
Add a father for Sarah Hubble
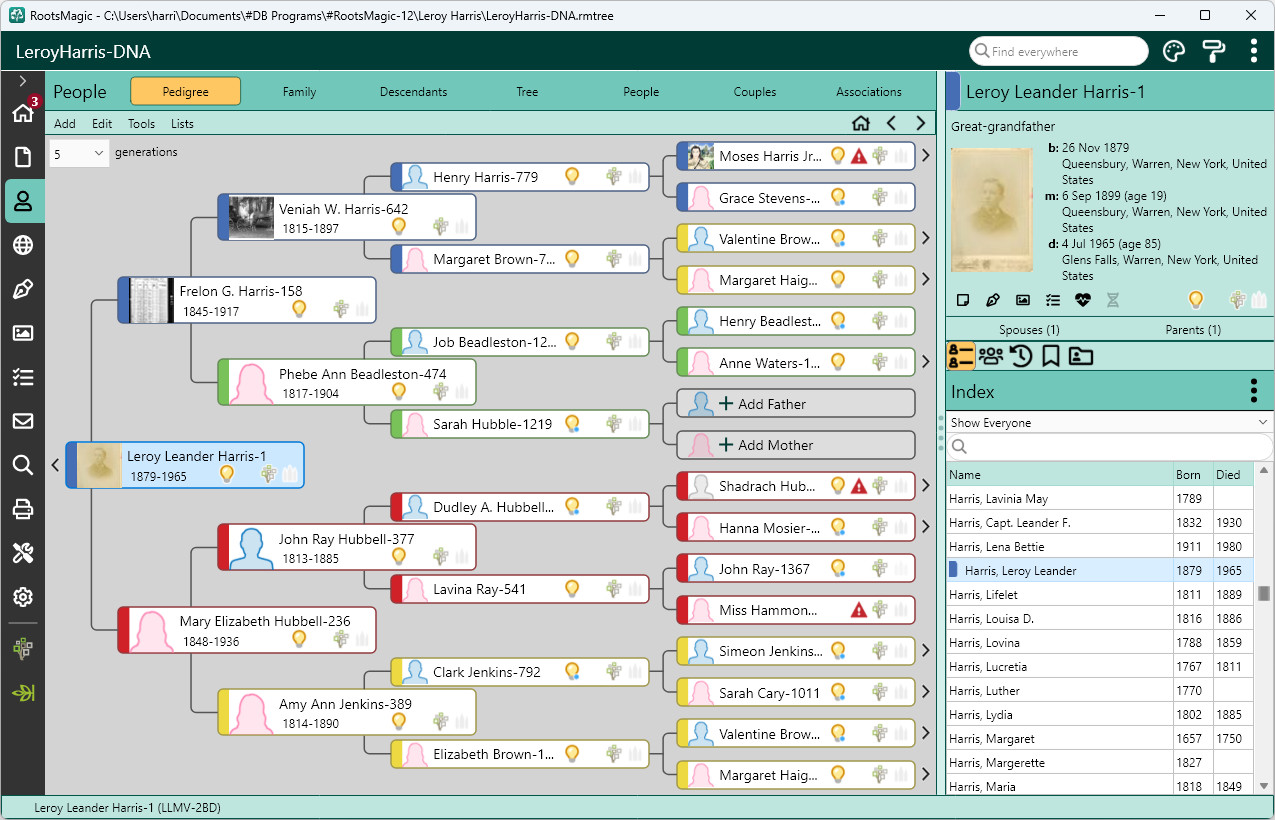point(796,404)
